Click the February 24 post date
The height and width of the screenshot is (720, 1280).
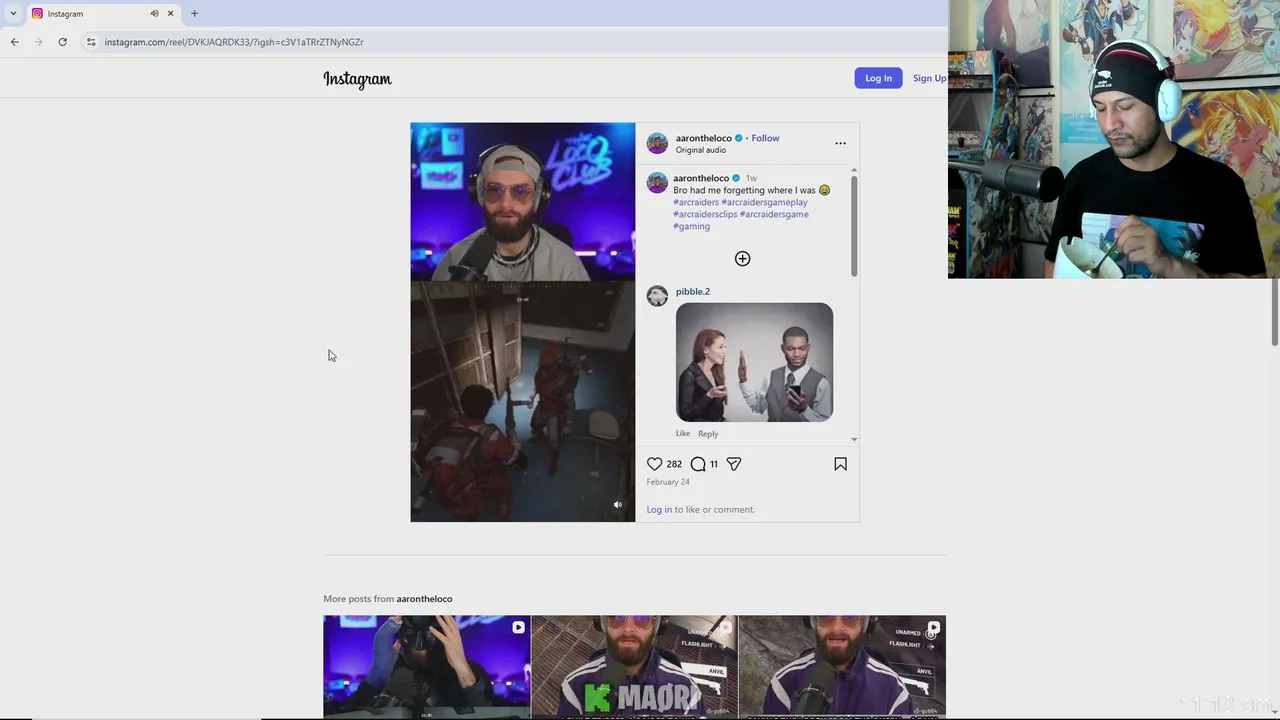pyautogui.click(x=668, y=482)
